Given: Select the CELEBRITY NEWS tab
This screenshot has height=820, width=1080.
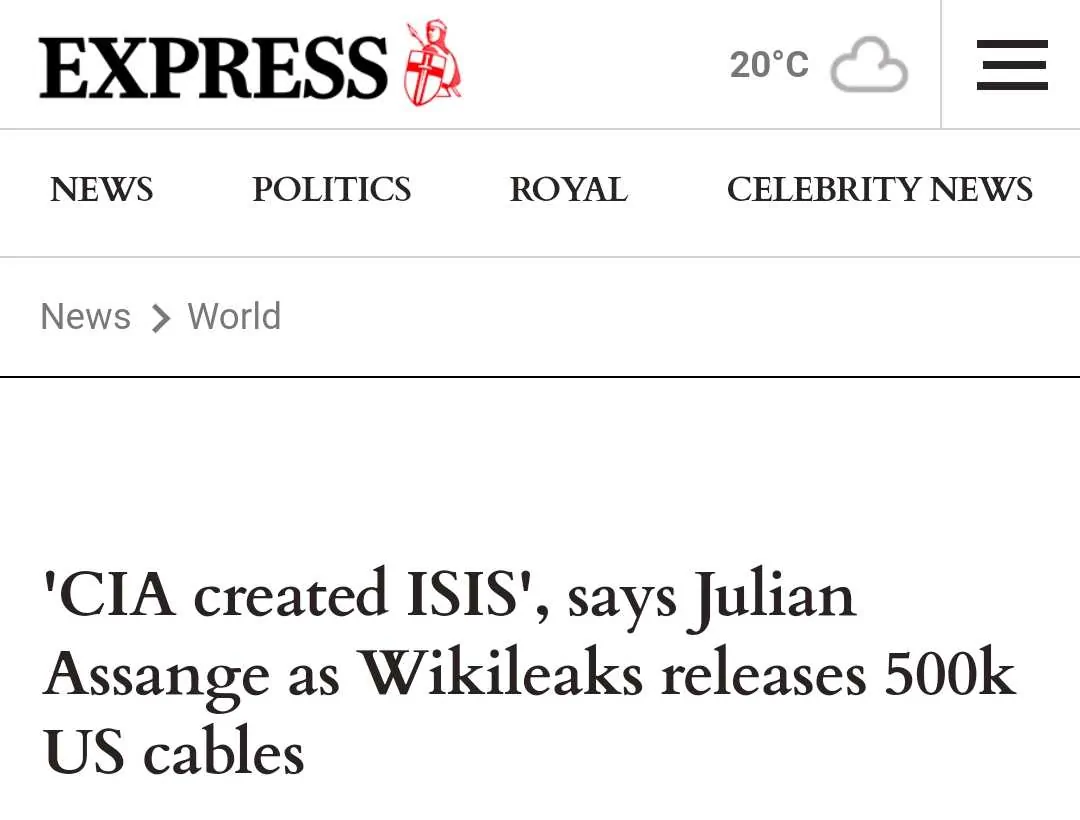Looking at the screenshot, I should tap(879, 189).
